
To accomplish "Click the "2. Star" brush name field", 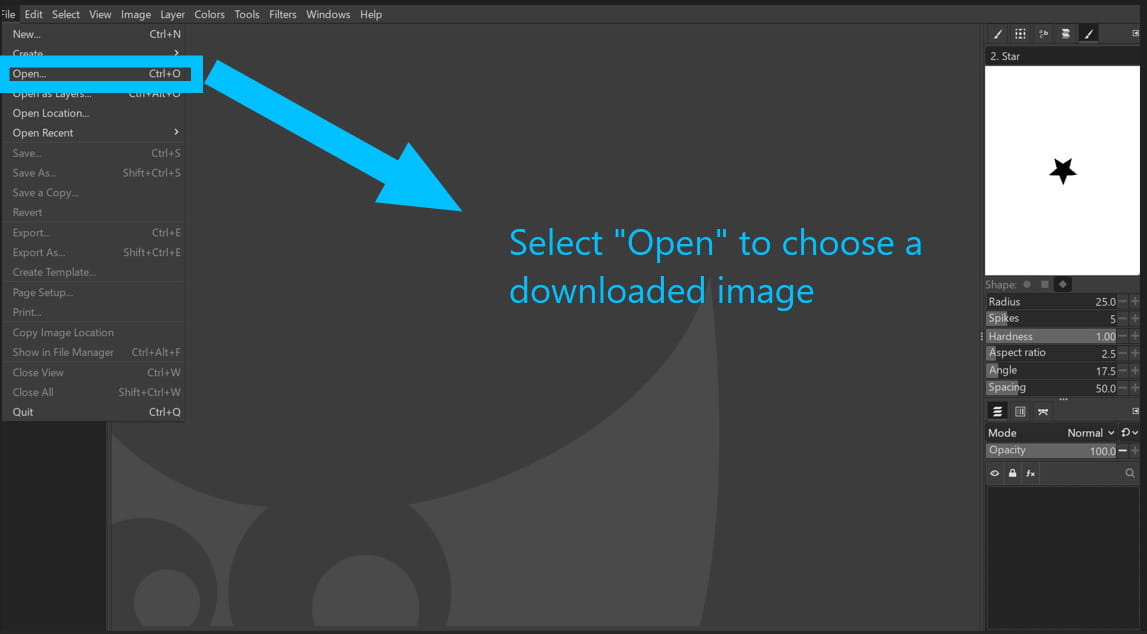I will (1061, 56).
